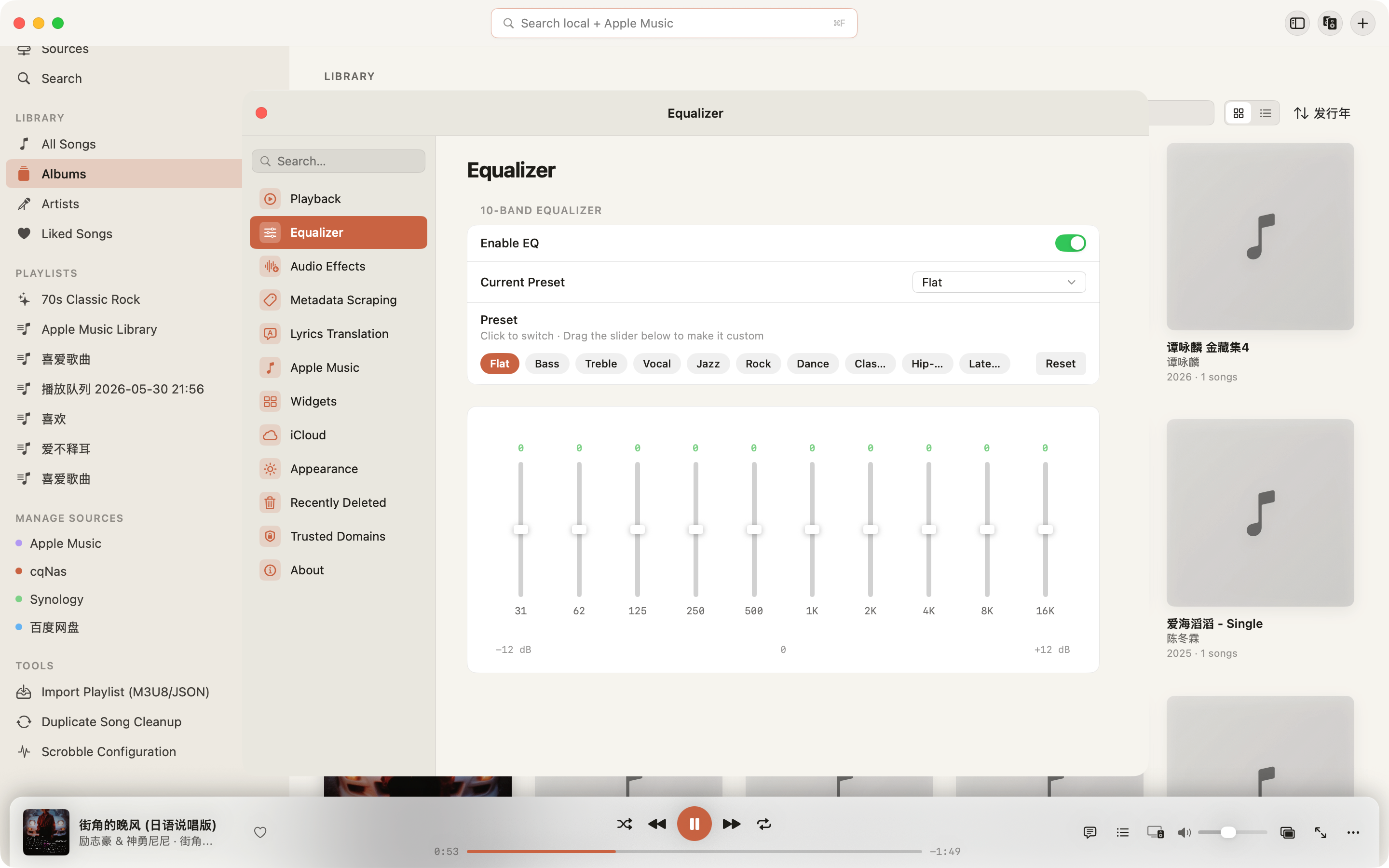Open All Songs in library sidebar
This screenshot has height=868, width=1389.
123,144
